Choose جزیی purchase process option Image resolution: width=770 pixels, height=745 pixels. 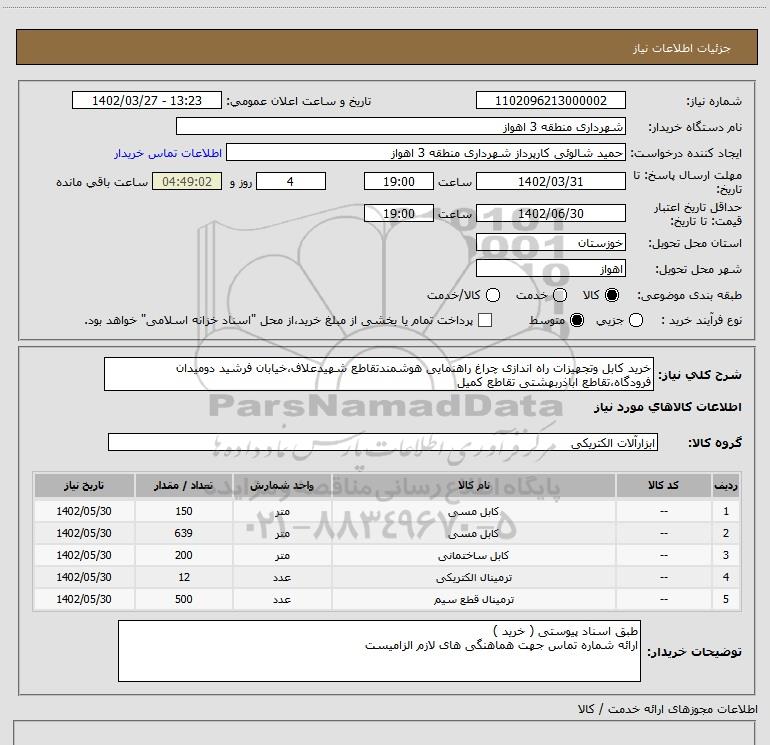pyautogui.click(x=636, y=320)
